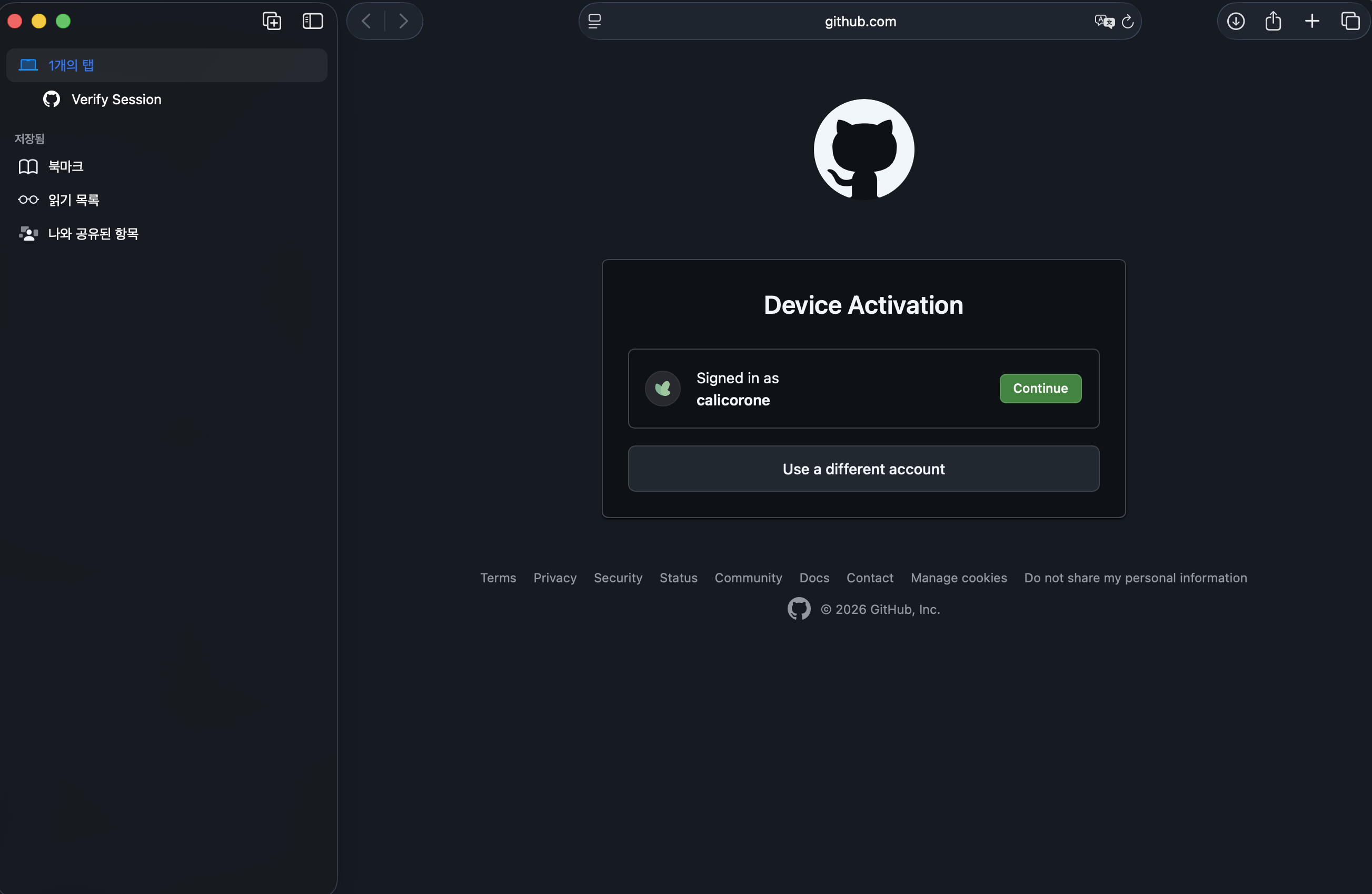Select the Verify Session tab
The height and width of the screenshot is (894, 1372).
tap(116, 99)
